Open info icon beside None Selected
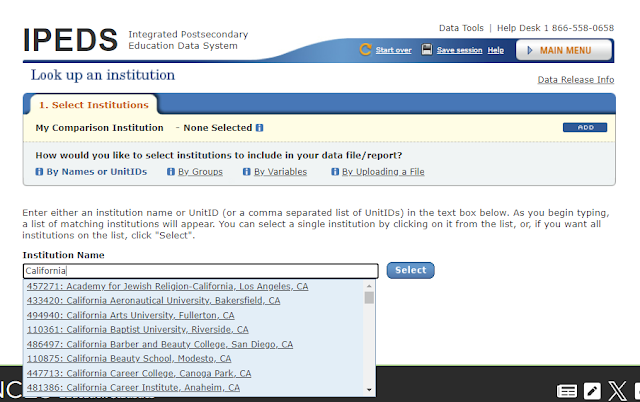The image size is (640, 402). click(259, 128)
